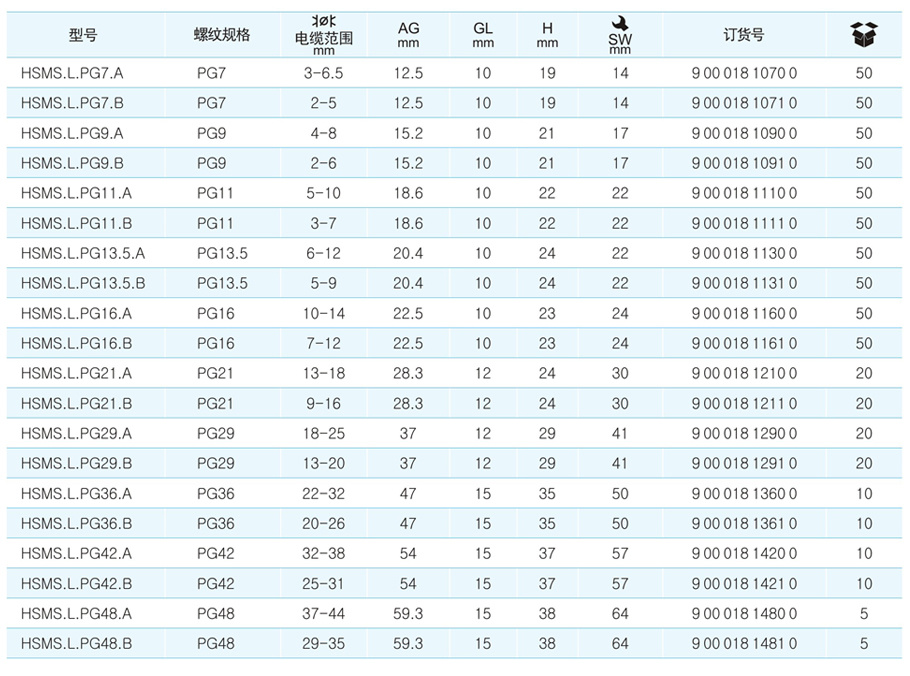The image size is (910, 676).
Task: Select the H mm column header
Action: pyautogui.click(x=547, y=35)
